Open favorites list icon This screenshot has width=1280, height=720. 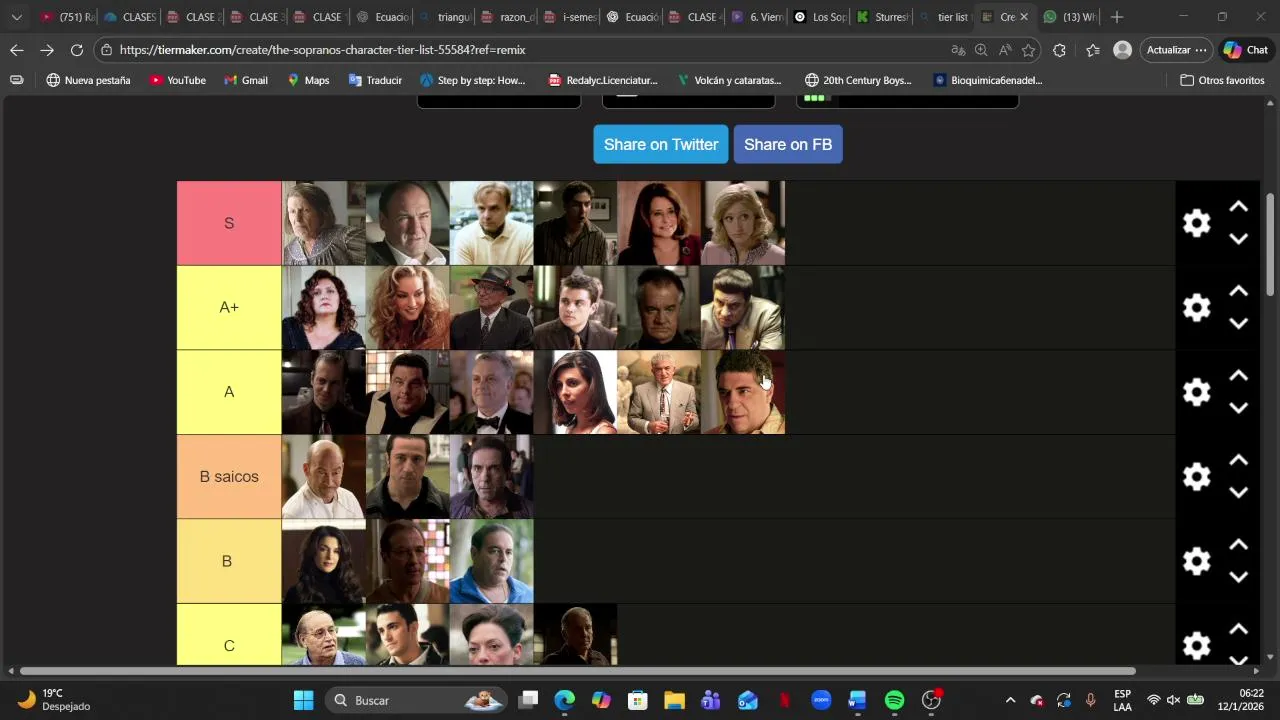(x=1093, y=50)
